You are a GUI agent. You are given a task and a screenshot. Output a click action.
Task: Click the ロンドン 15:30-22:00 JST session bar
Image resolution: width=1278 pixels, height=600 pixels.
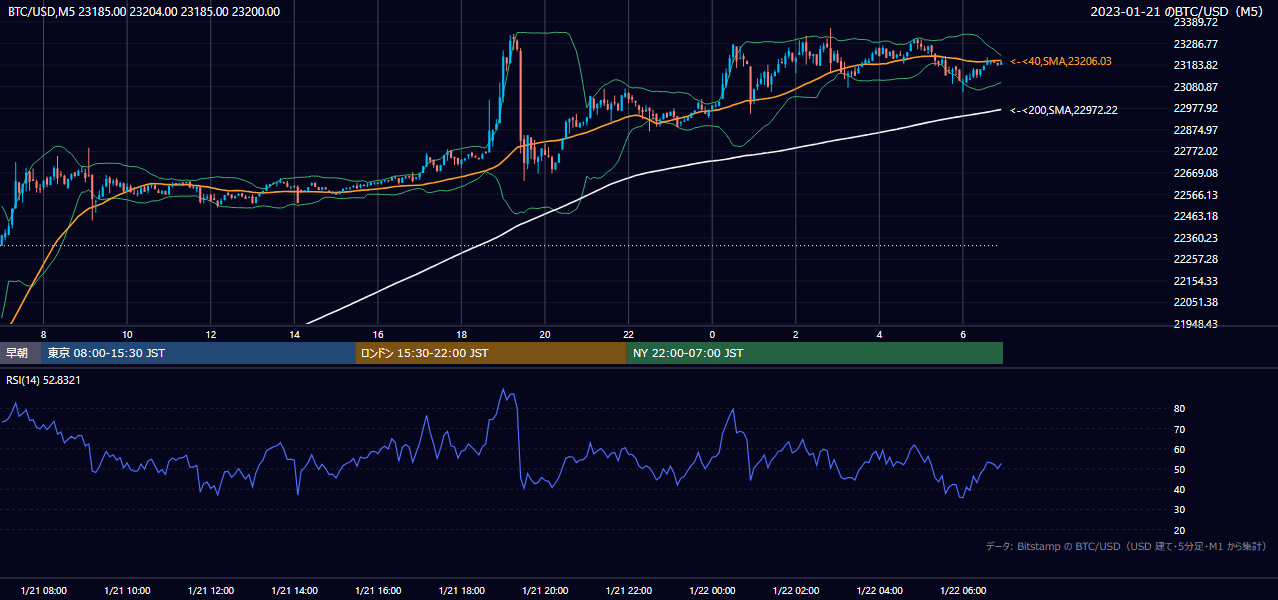[491, 353]
